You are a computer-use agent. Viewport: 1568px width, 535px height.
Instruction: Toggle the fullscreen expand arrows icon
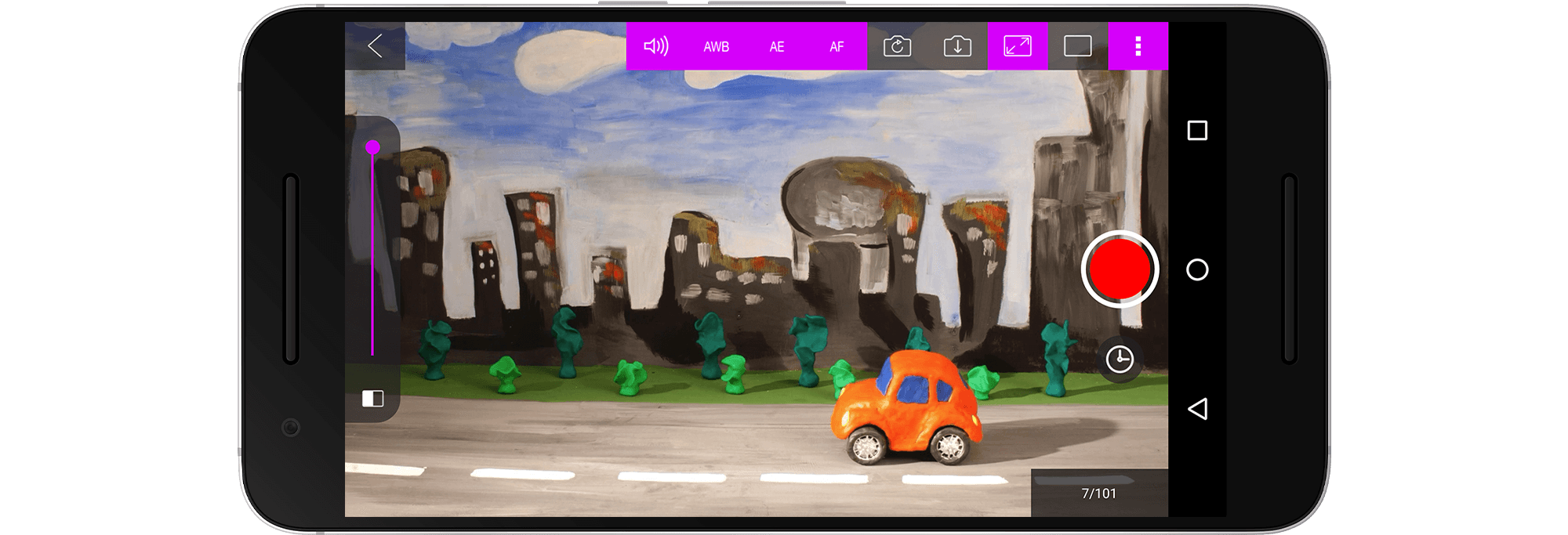(1018, 46)
